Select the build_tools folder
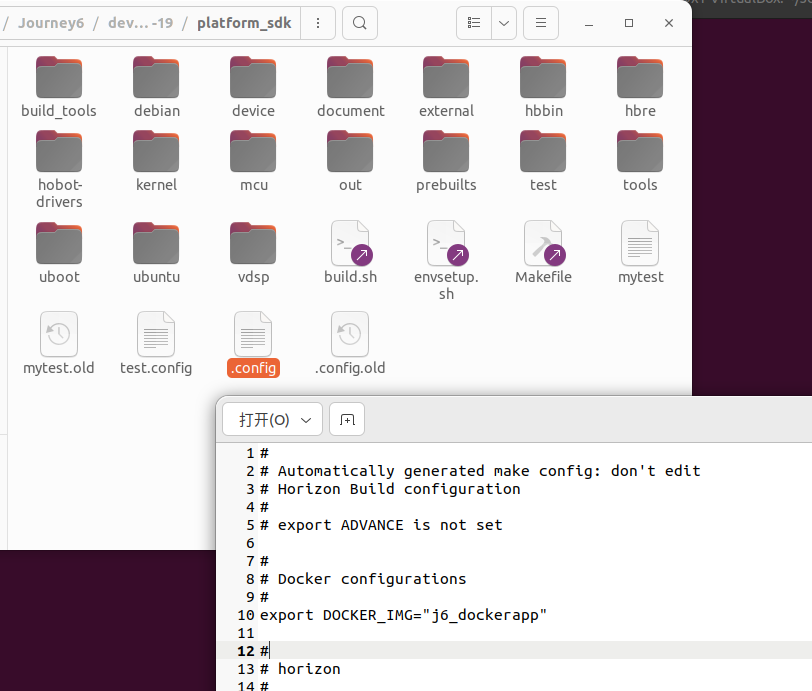Image resolution: width=812 pixels, height=691 pixels. tap(59, 78)
